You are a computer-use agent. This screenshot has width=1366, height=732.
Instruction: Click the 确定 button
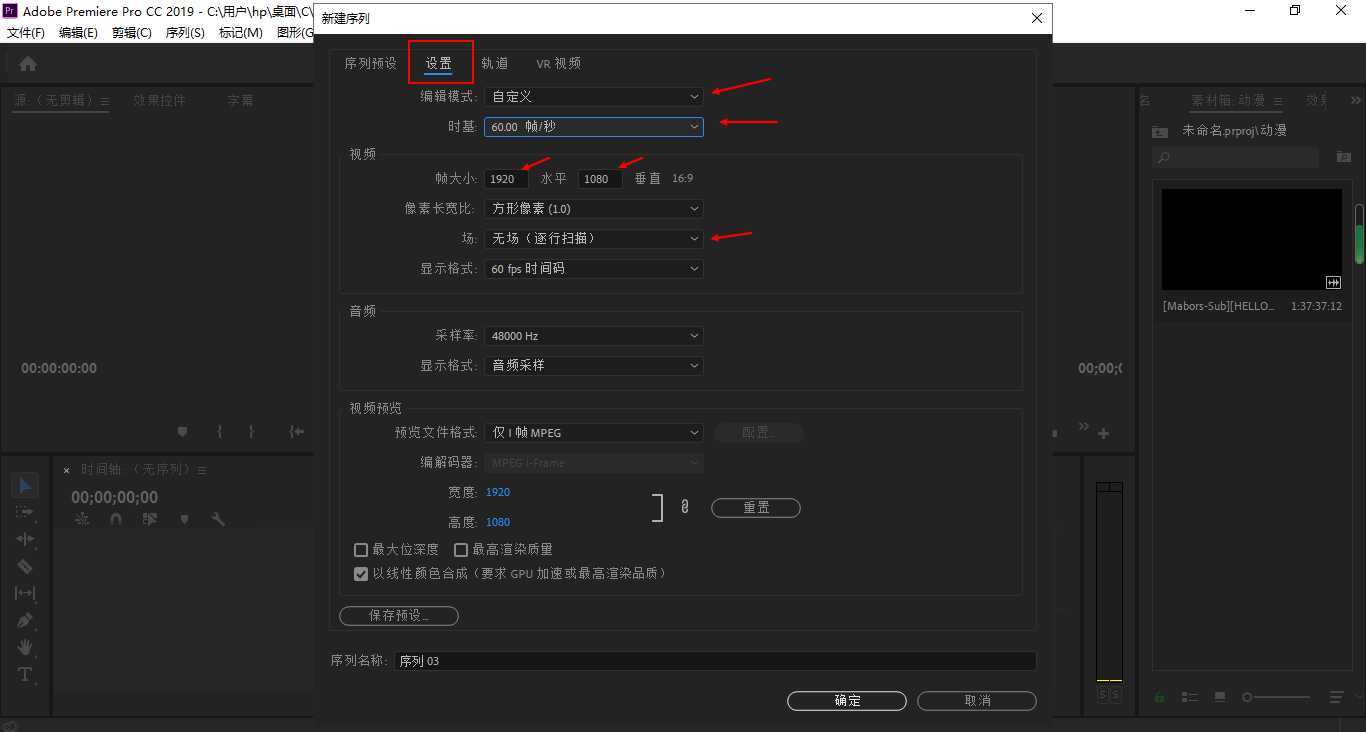tap(847, 701)
